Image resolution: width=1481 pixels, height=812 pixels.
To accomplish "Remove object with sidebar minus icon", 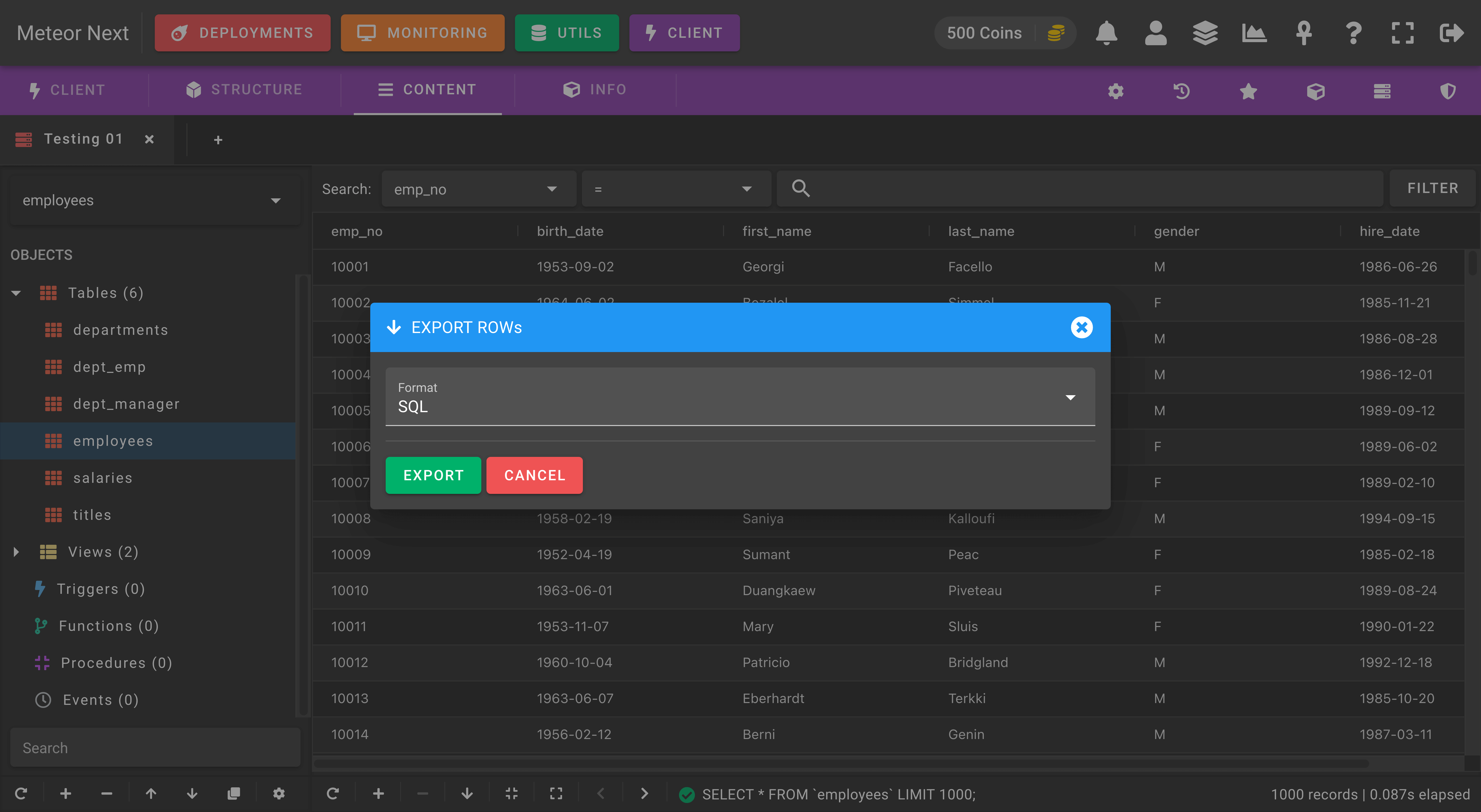I will [x=106, y=793].
